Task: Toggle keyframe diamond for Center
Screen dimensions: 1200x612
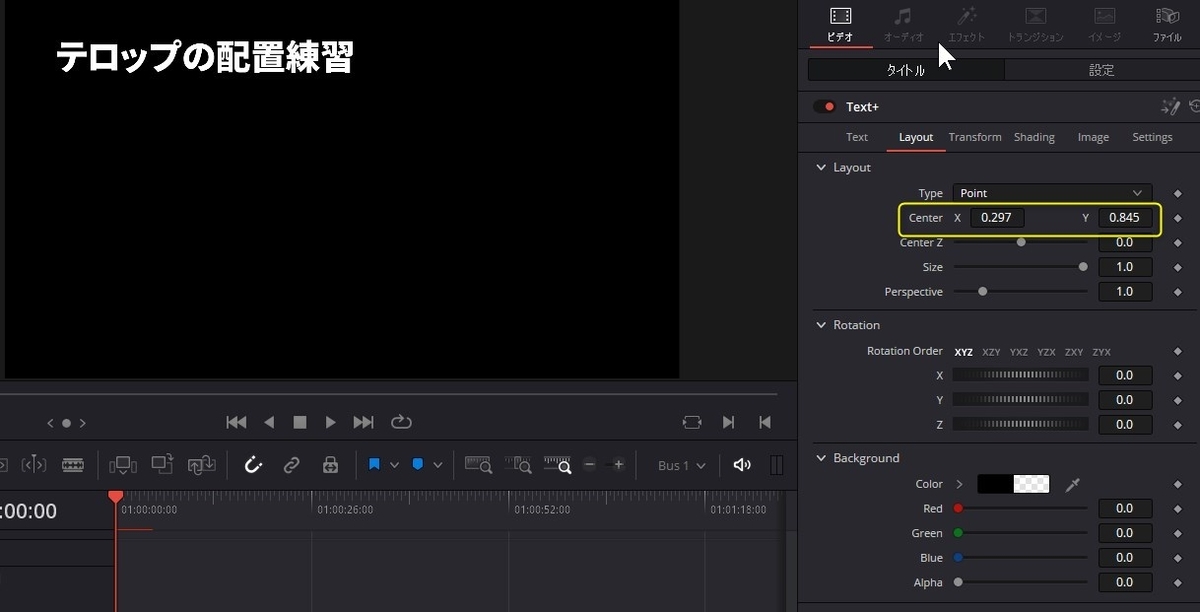Action: pos(1178,218)
